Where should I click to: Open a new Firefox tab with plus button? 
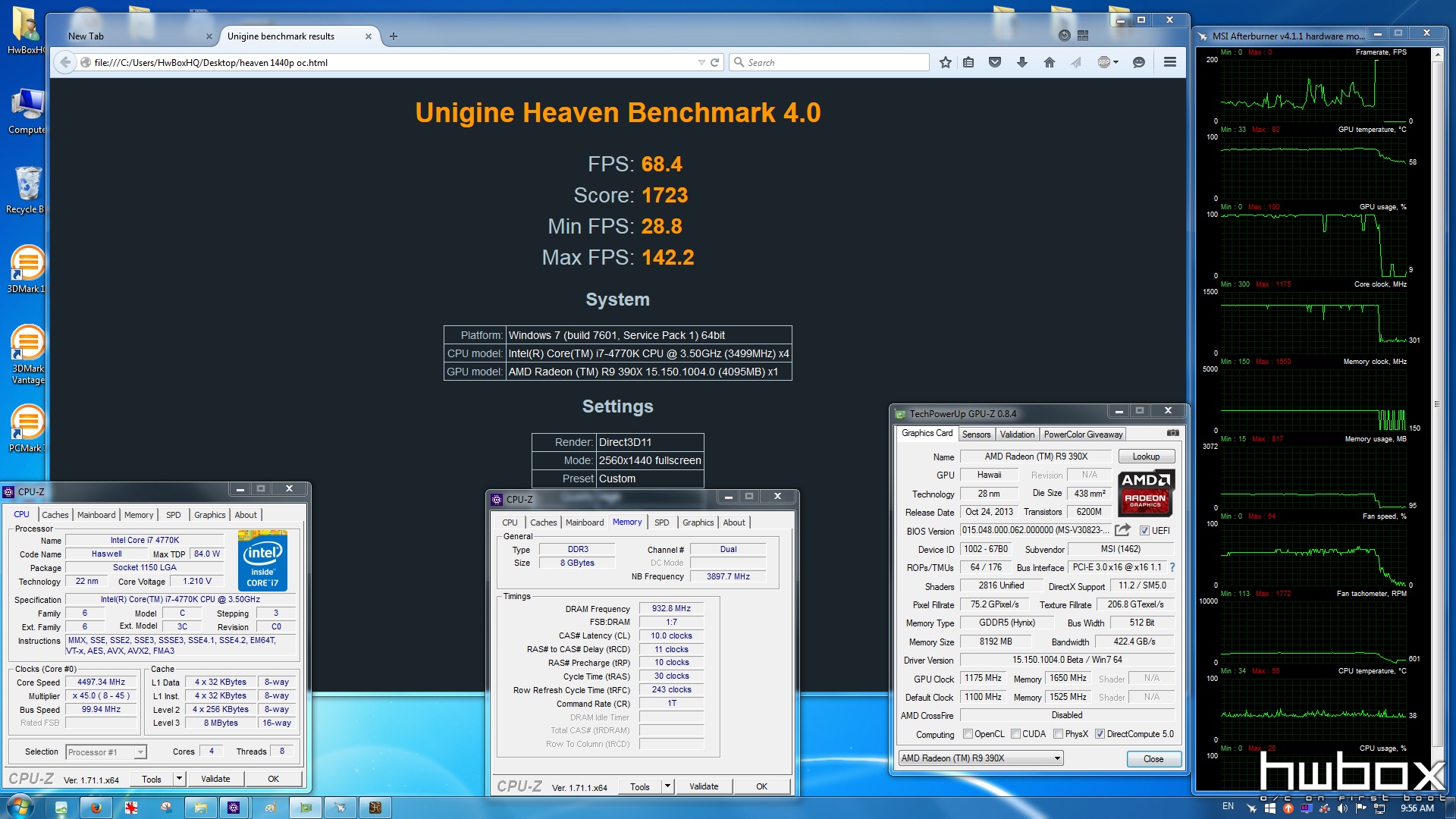(x=393, y=36)
